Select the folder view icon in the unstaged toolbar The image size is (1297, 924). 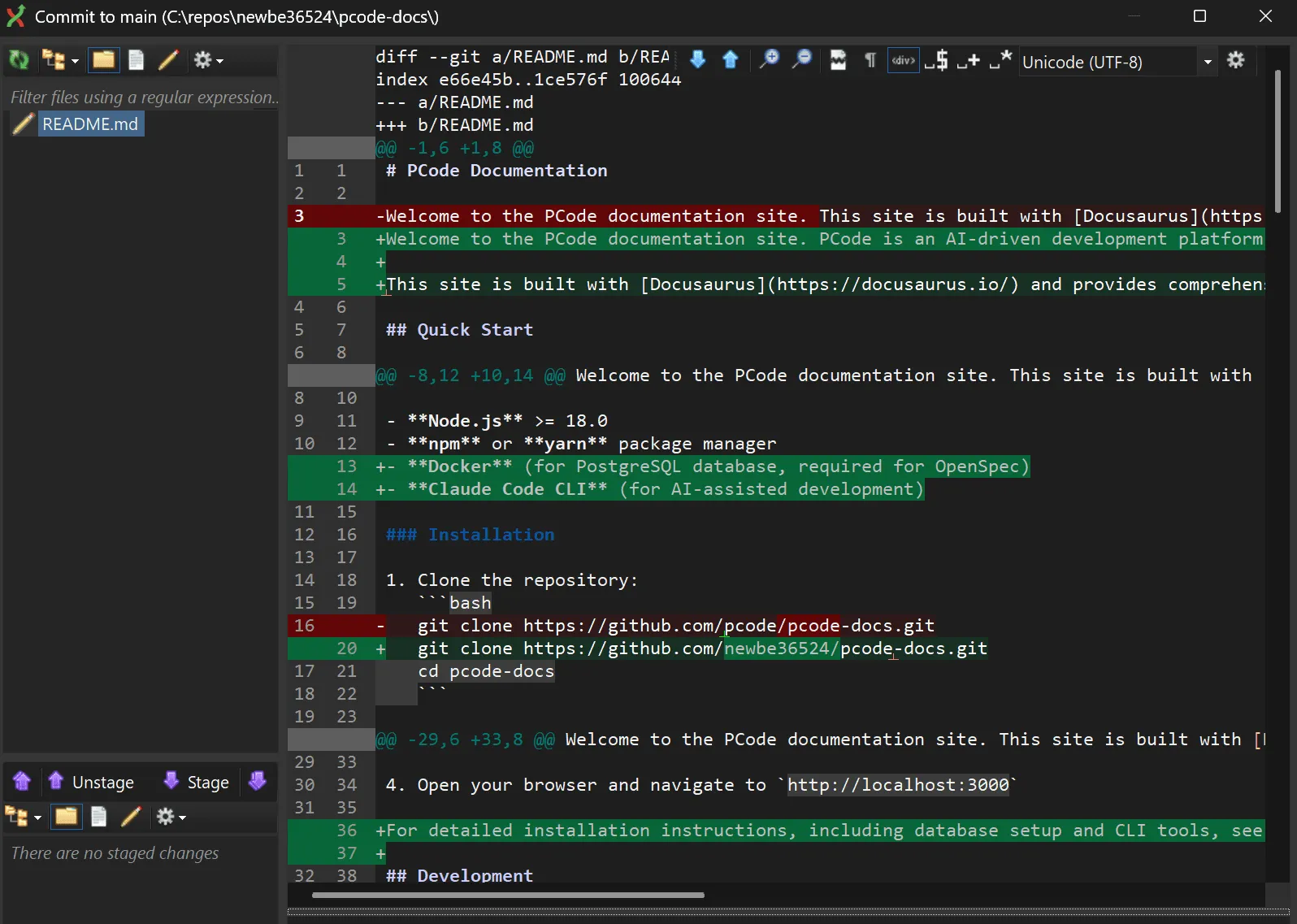coord(103,60)
